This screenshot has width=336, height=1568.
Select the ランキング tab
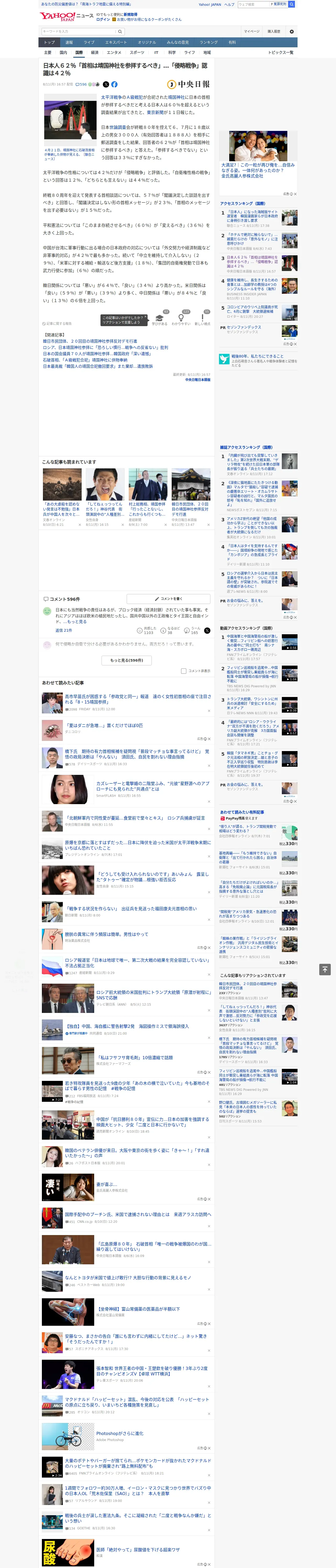point(209,43)
